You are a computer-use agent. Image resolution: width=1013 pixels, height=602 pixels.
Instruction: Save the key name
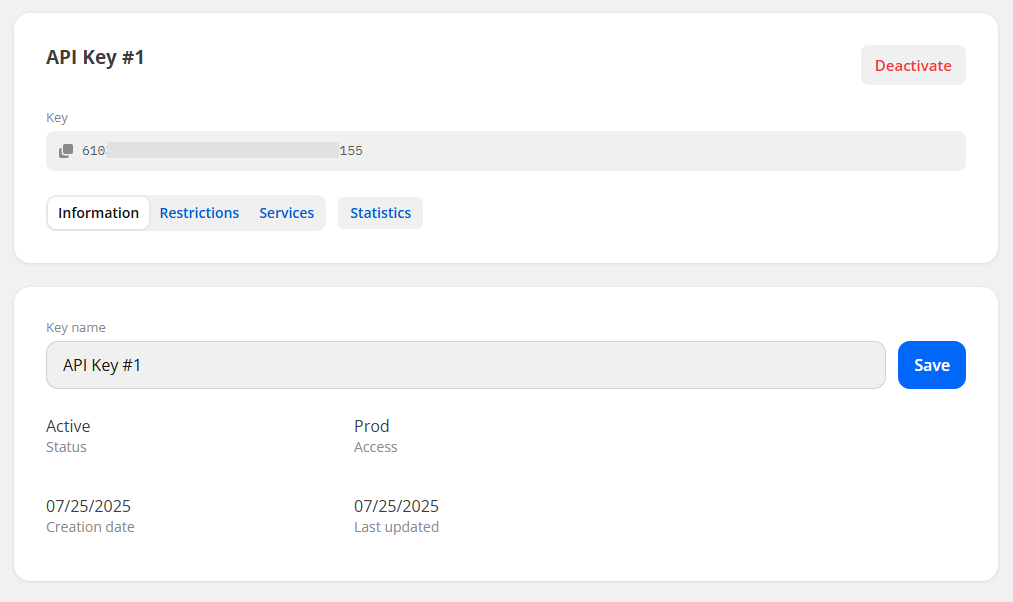931,365
